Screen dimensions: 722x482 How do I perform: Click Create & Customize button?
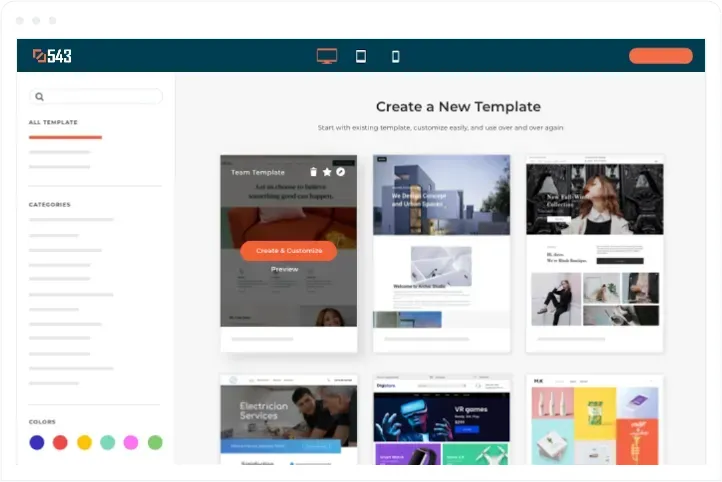(289, 251)
